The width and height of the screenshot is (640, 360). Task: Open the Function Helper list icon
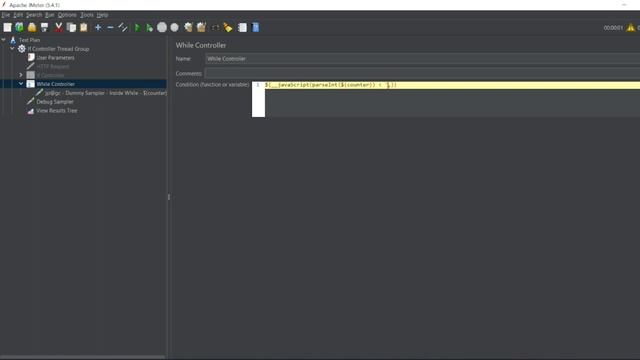[x=242, y=27]
